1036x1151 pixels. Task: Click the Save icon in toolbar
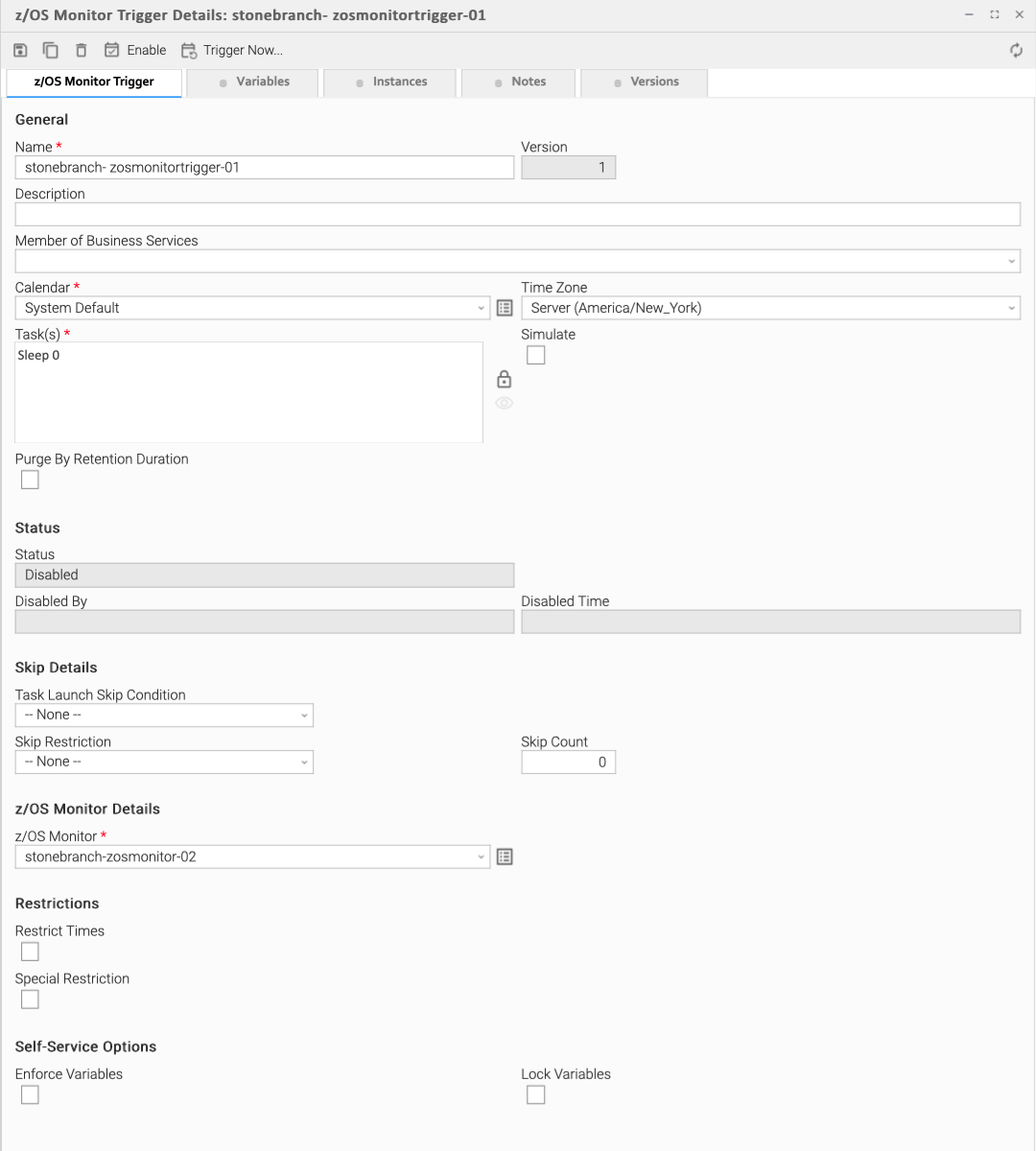point(20,50)
